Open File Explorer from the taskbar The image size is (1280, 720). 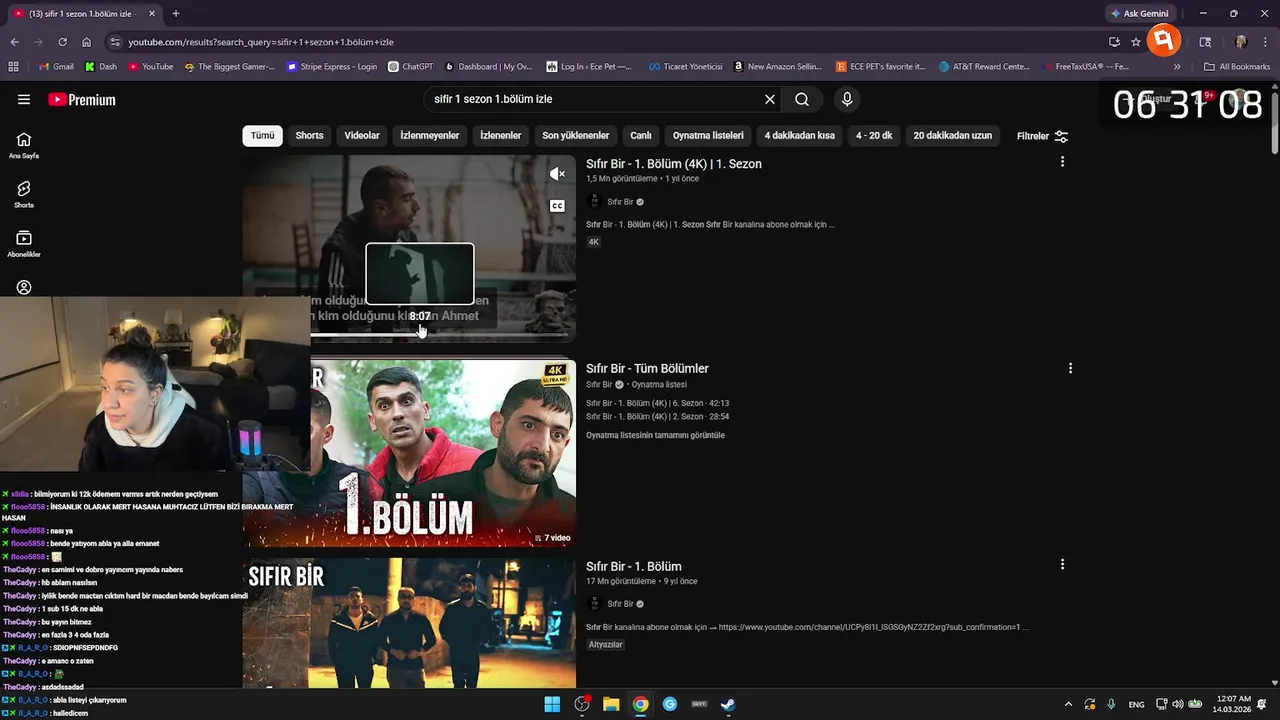click(611, 704)
